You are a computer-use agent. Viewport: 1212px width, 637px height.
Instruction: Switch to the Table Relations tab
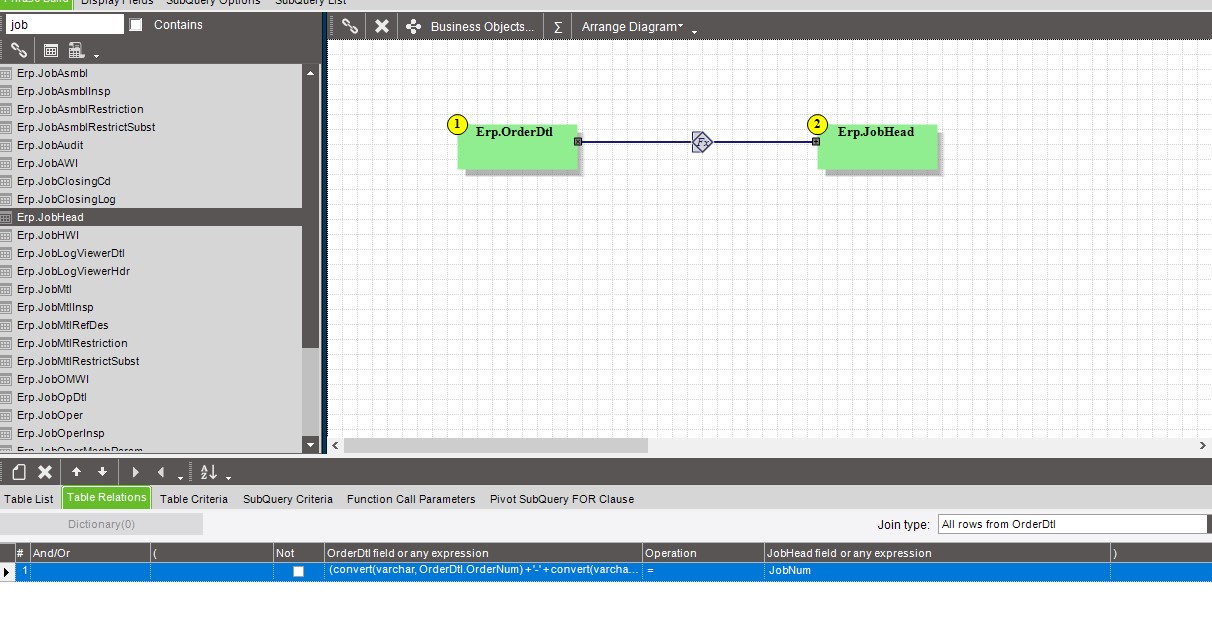click(x=107, y=497)
